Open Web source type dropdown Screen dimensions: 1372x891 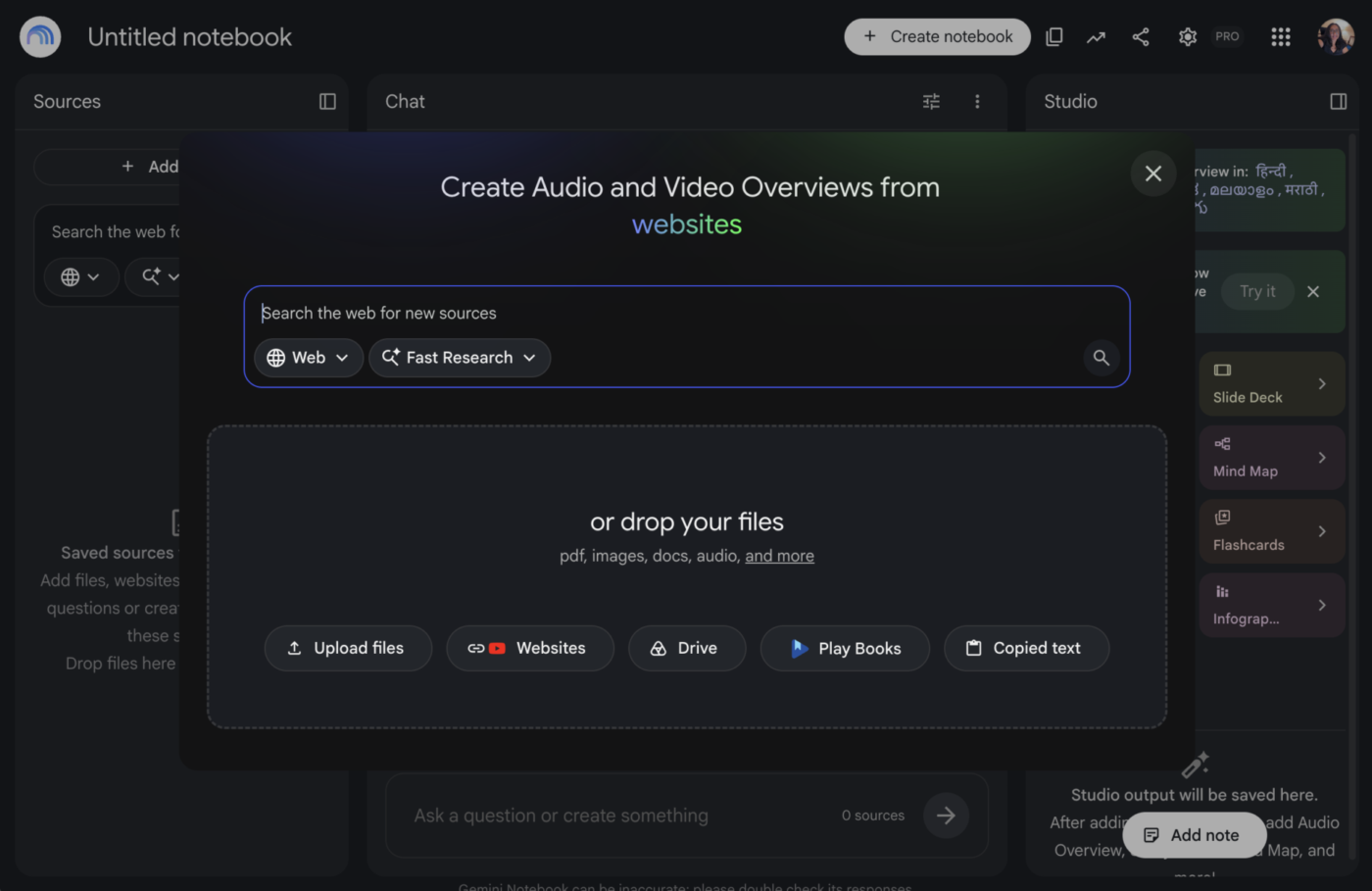point(309,358)
